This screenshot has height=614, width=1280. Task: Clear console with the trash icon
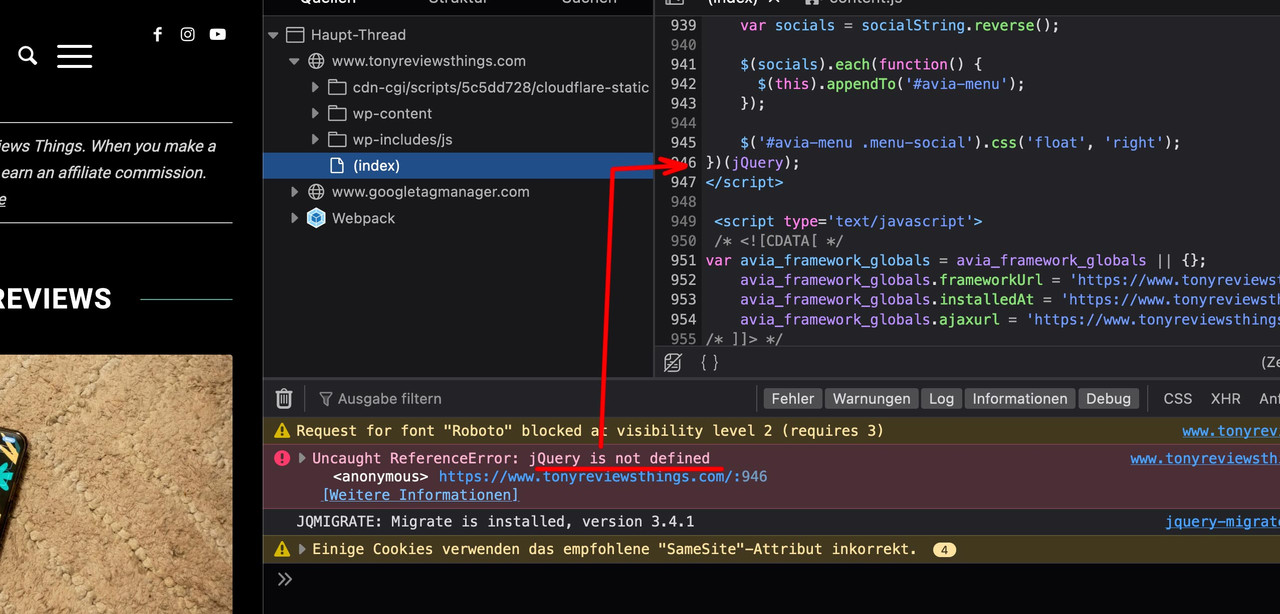point(284,399)
